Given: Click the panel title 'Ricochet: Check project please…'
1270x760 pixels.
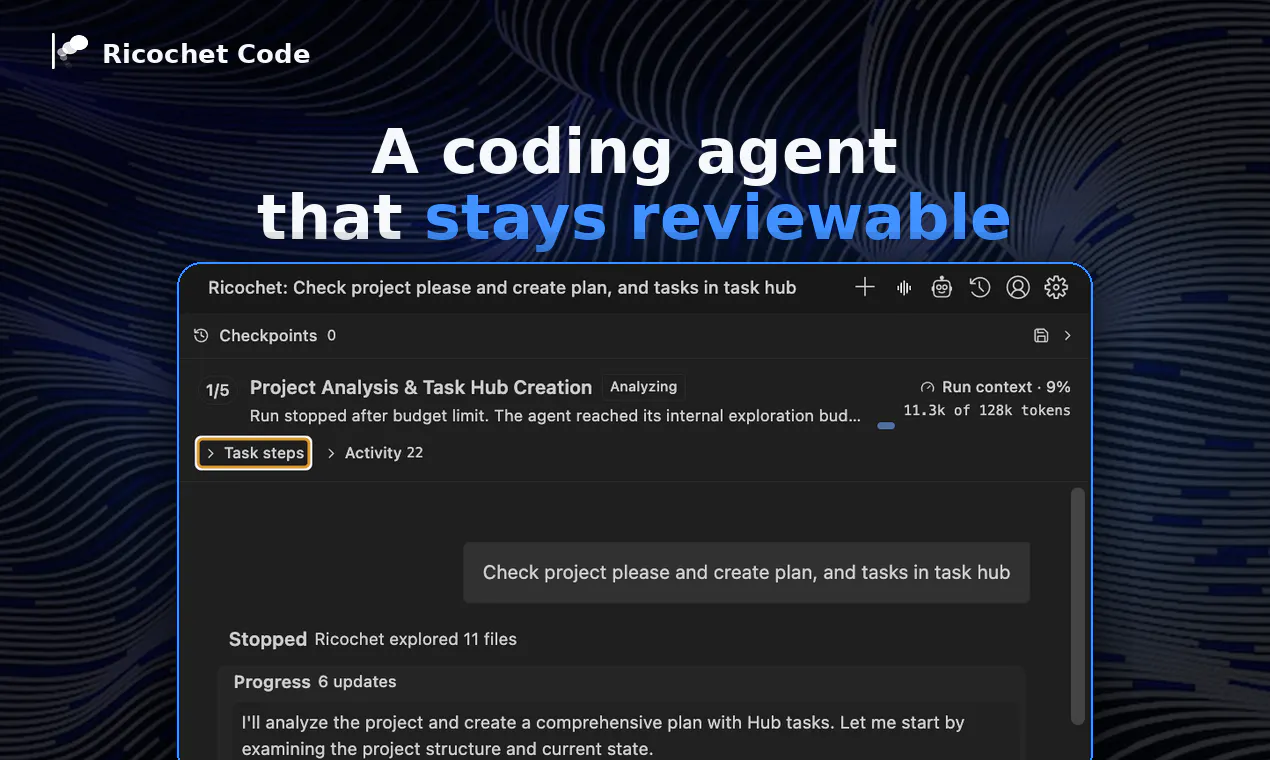Looking at the screenshot, I should pos(502,288).
